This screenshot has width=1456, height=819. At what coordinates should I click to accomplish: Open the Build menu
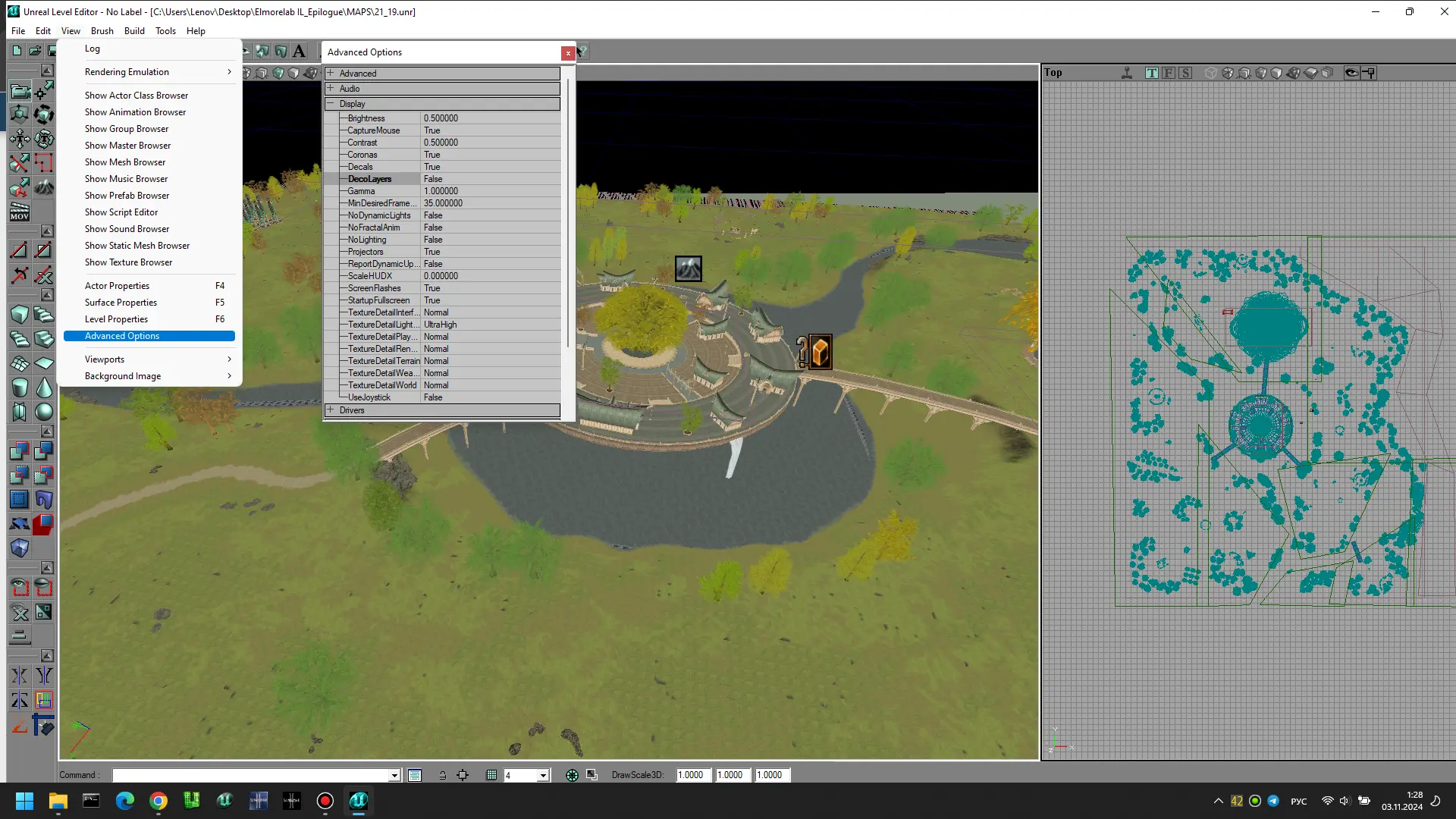[x=134, y=31]
